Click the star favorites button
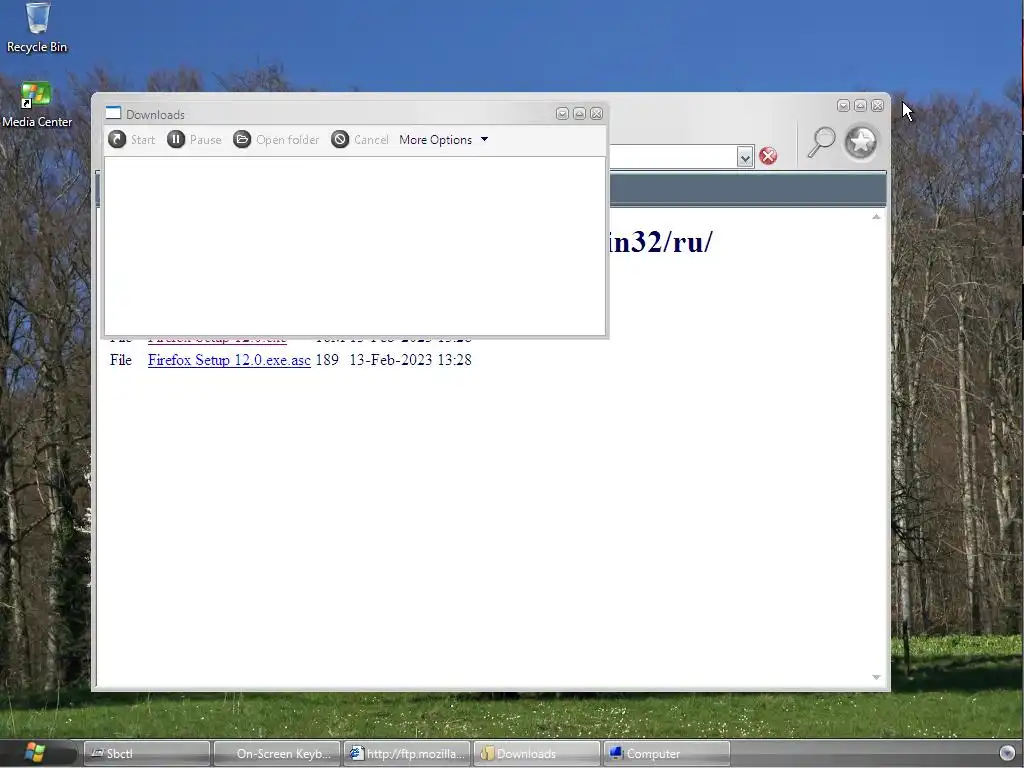1024x768 pixels. [x=861, y=142]
